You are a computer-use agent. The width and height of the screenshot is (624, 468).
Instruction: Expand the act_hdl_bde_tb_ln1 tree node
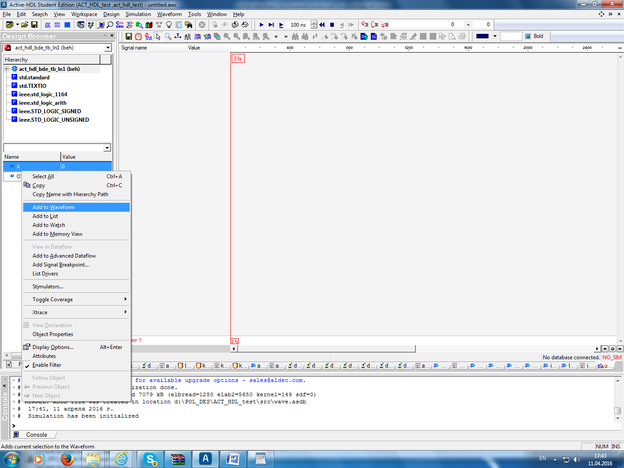7,69
